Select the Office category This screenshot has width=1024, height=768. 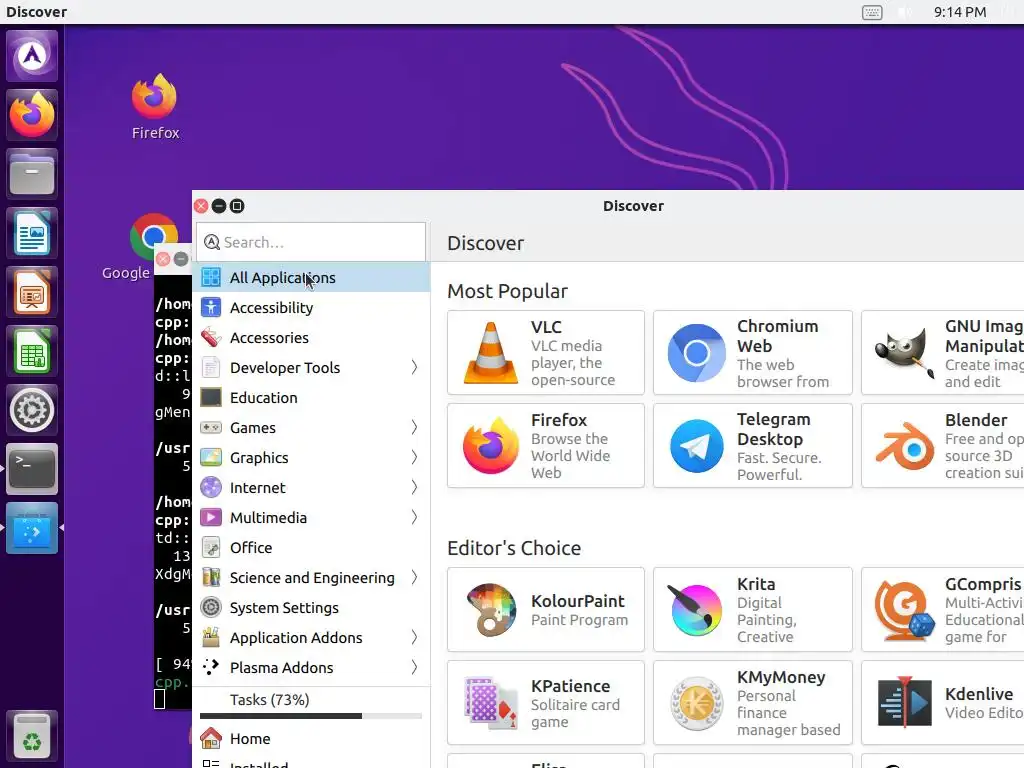tap(312, 548)
